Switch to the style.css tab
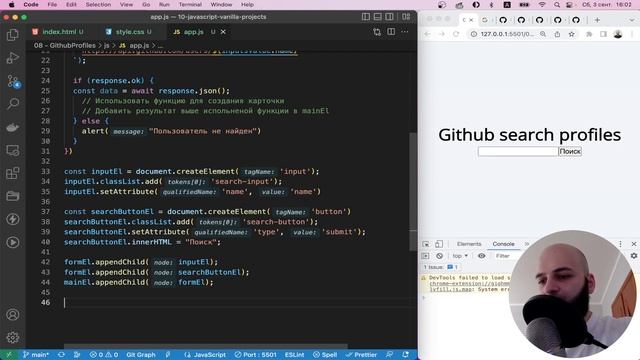The image size is (640, 360). (129, 32)
